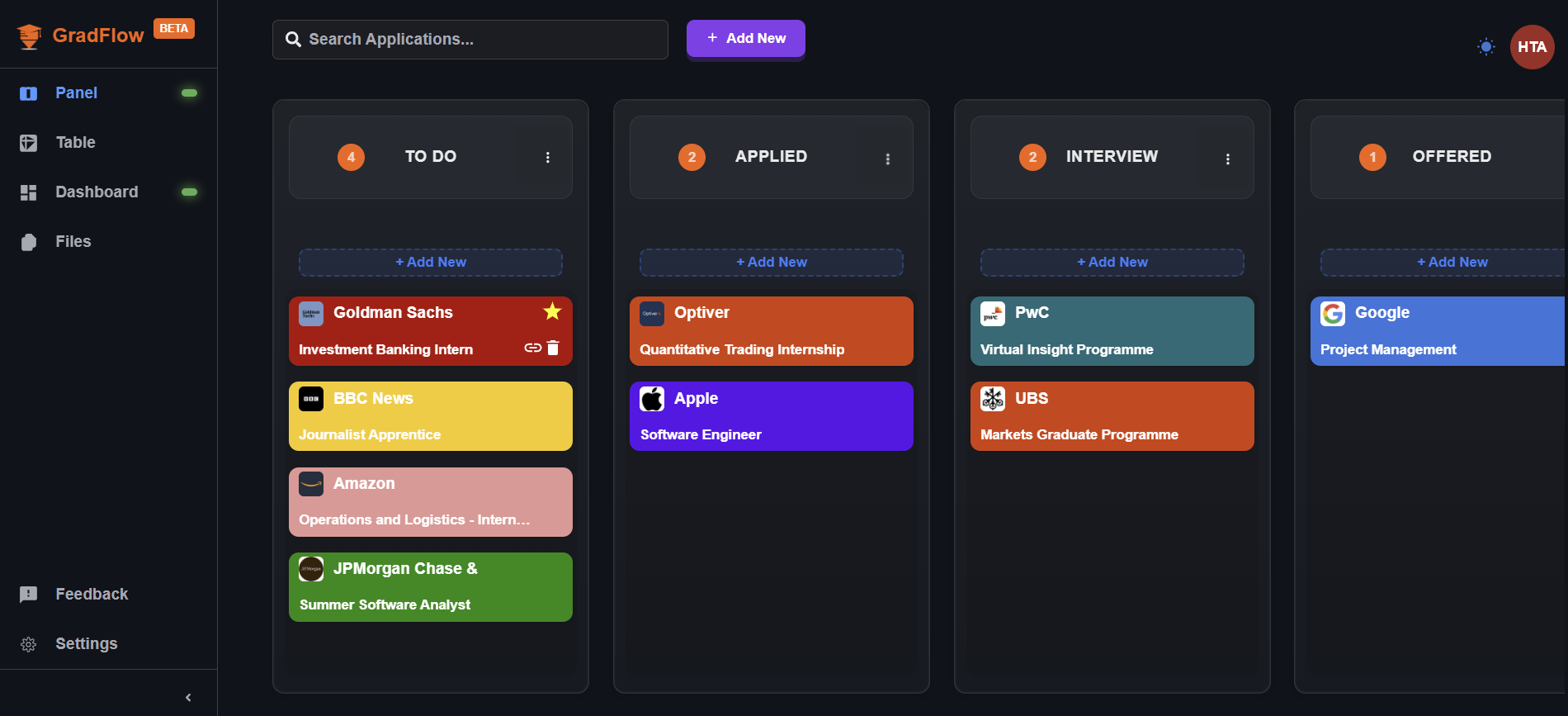
Task: Add new card in the Interview column
Action: point(1112,263)
